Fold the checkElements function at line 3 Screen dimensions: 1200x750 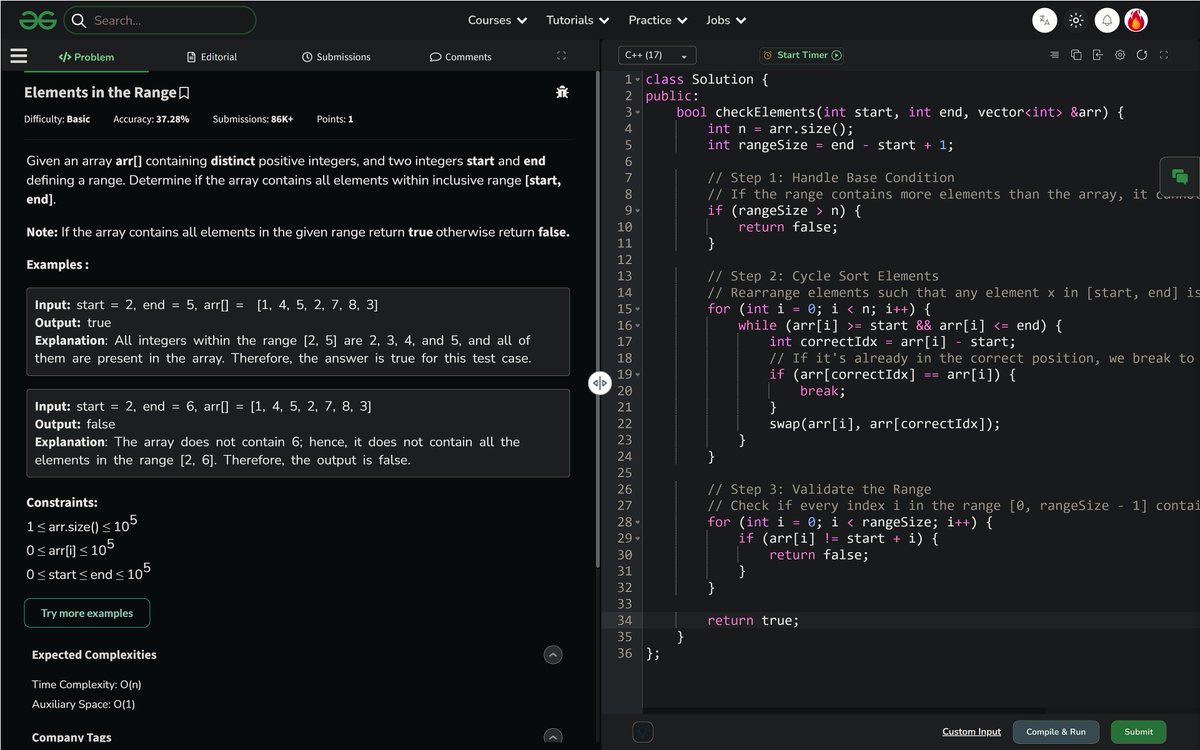point(638,112)
